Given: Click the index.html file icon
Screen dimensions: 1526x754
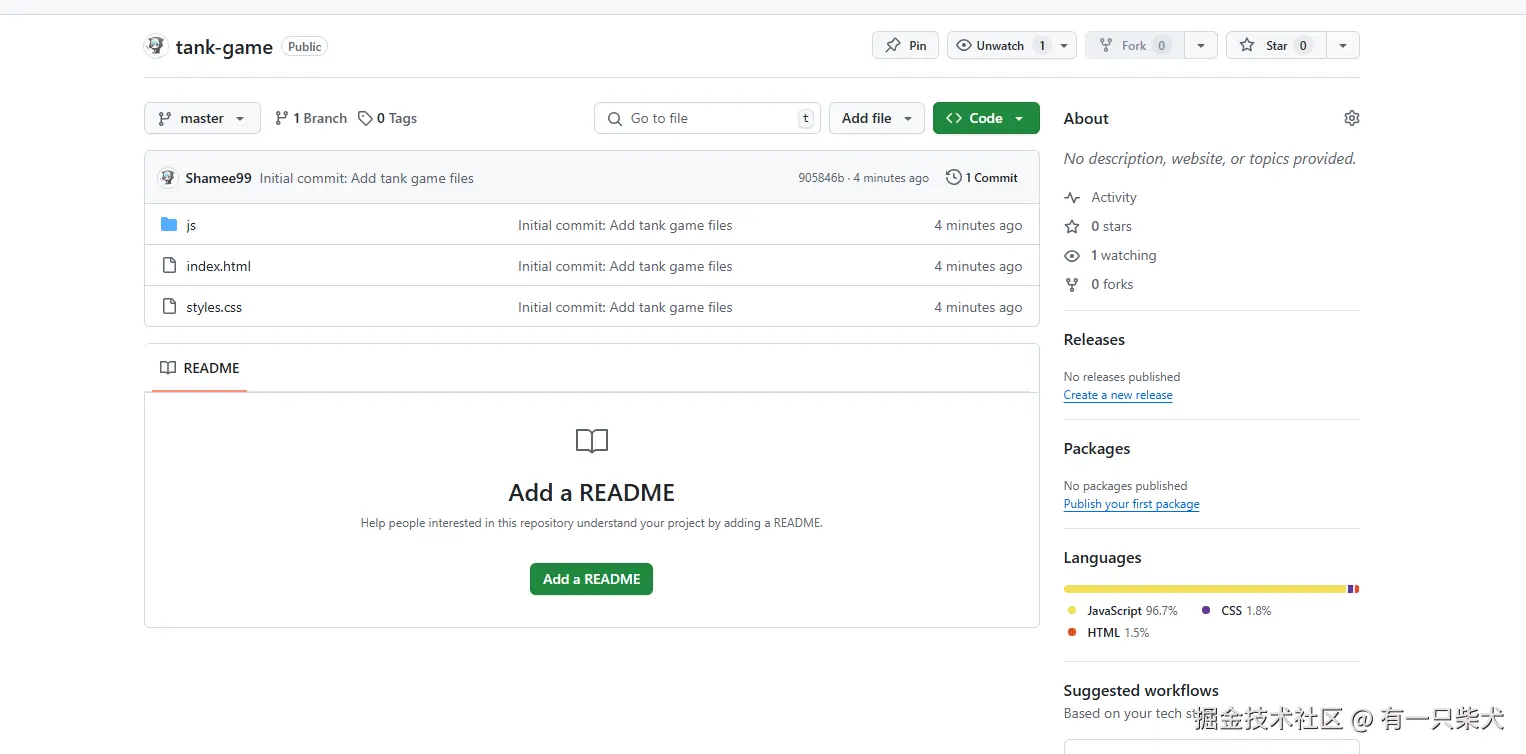Looking at the screenshot, I should pyautogui.click(x=169, y=266).
